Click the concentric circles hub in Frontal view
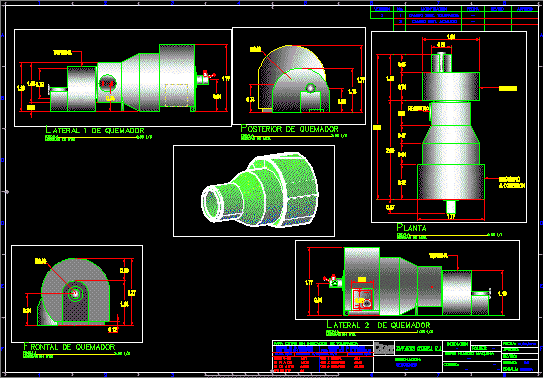 [x=75, y=294]
